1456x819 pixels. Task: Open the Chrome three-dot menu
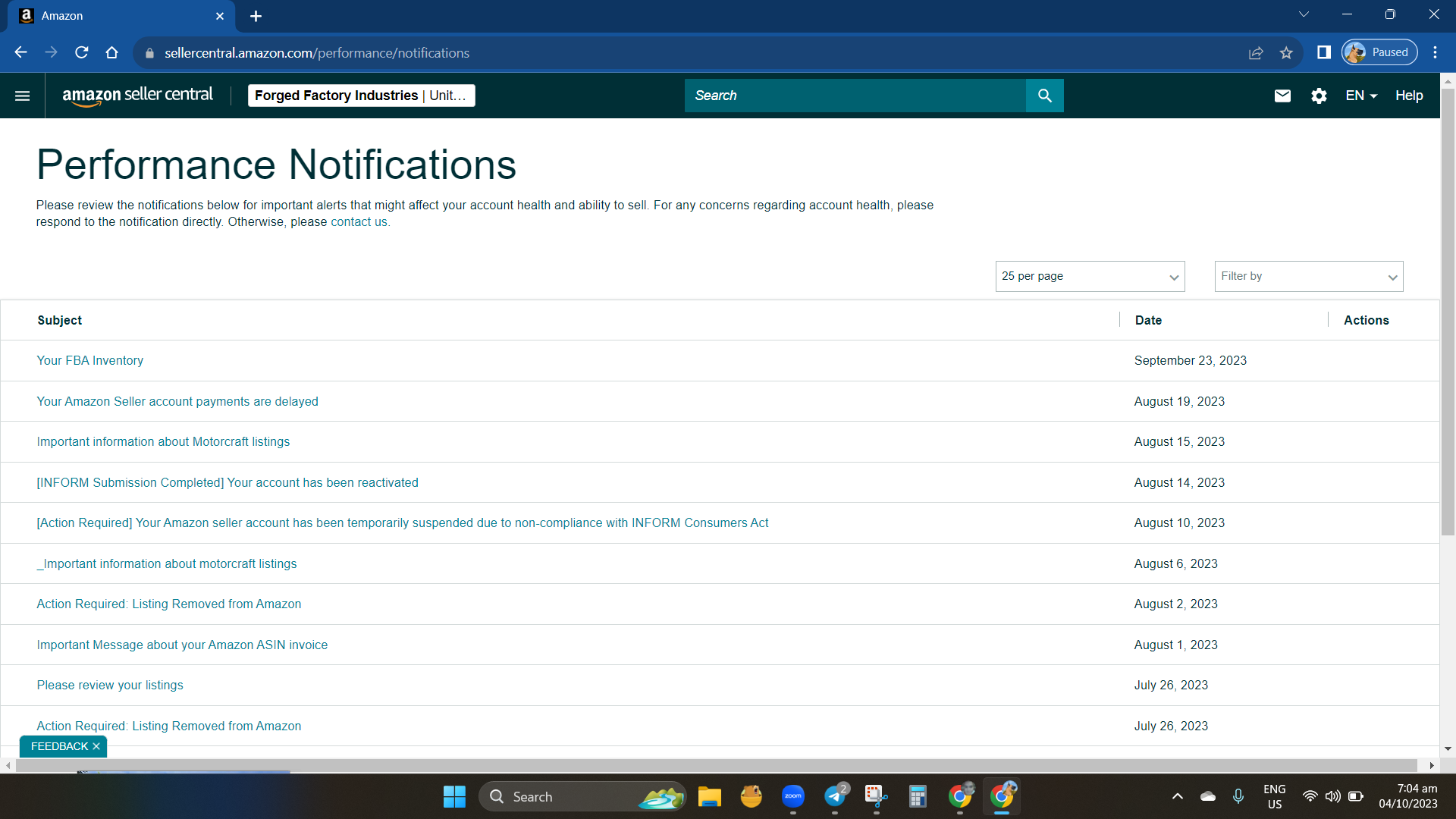tap(1435, 52)
